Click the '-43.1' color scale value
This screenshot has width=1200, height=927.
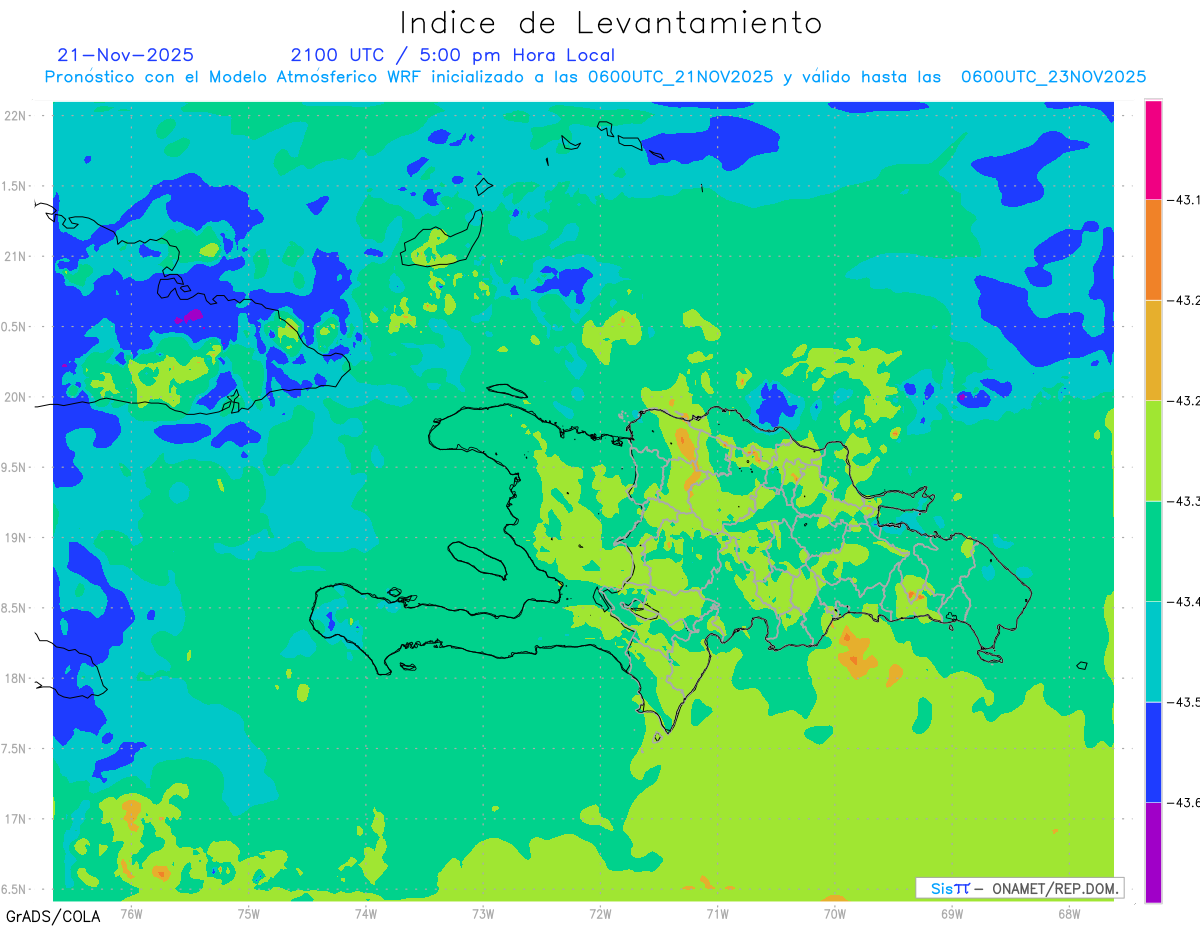click(1184, 201)
